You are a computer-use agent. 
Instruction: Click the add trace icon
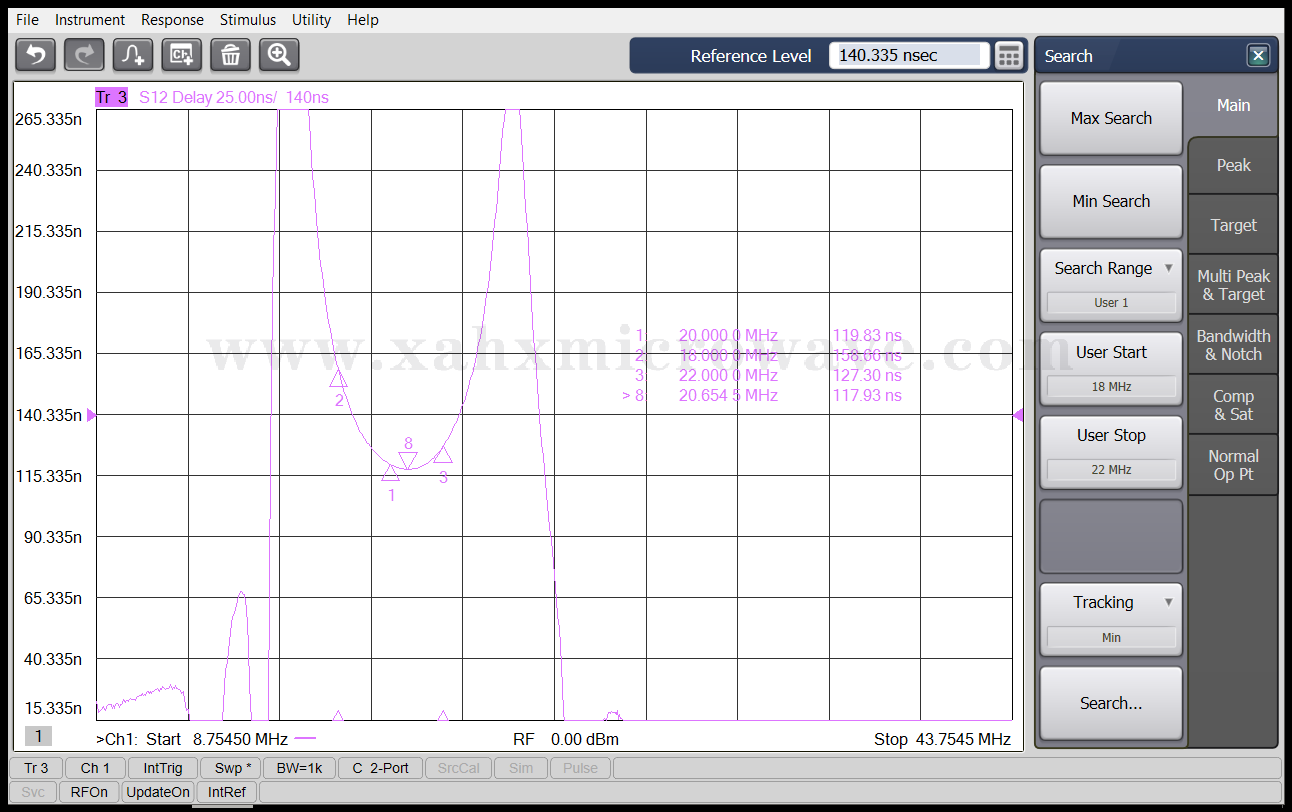133,54
